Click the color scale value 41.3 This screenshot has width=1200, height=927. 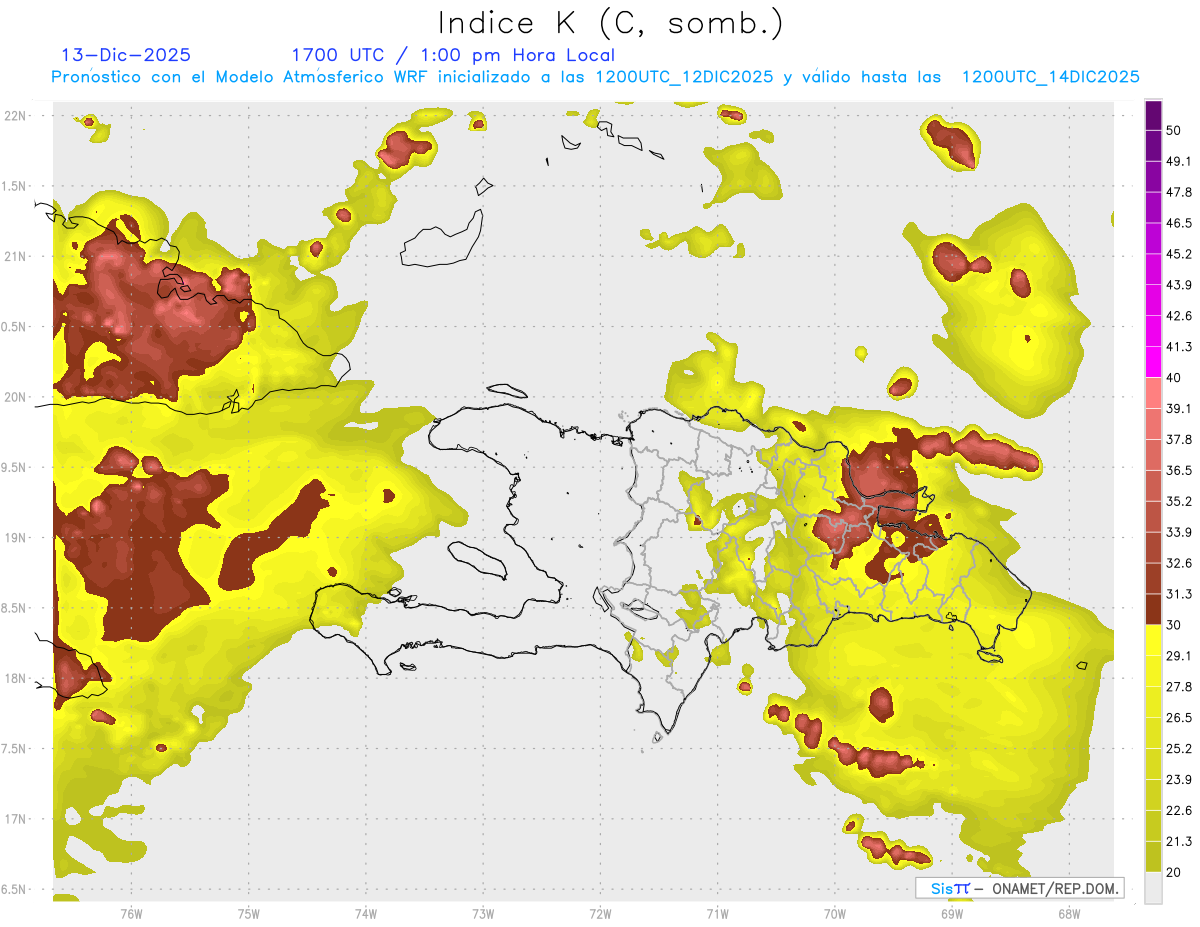coord(1179,347)
